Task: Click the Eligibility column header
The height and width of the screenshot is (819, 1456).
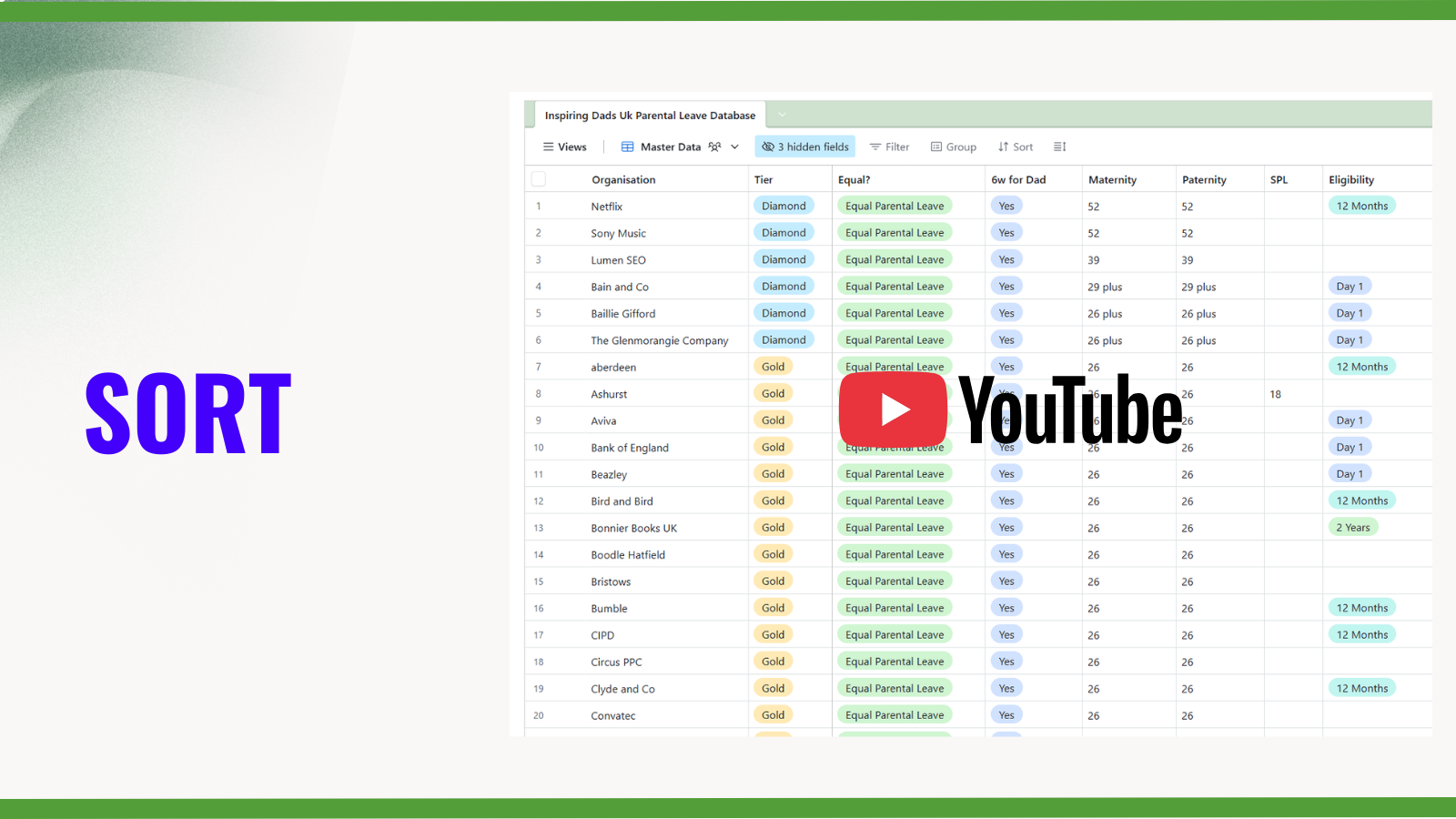Action: [1351, 180]
